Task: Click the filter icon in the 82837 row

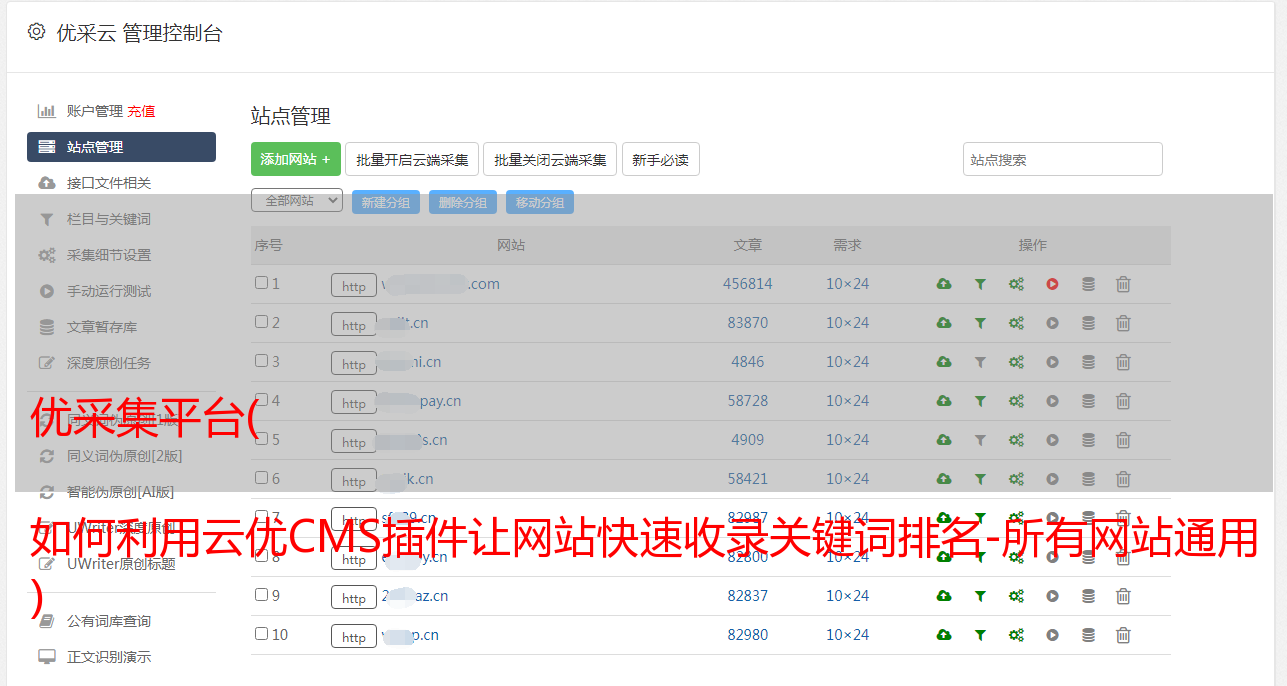Action: pos(980,596)
